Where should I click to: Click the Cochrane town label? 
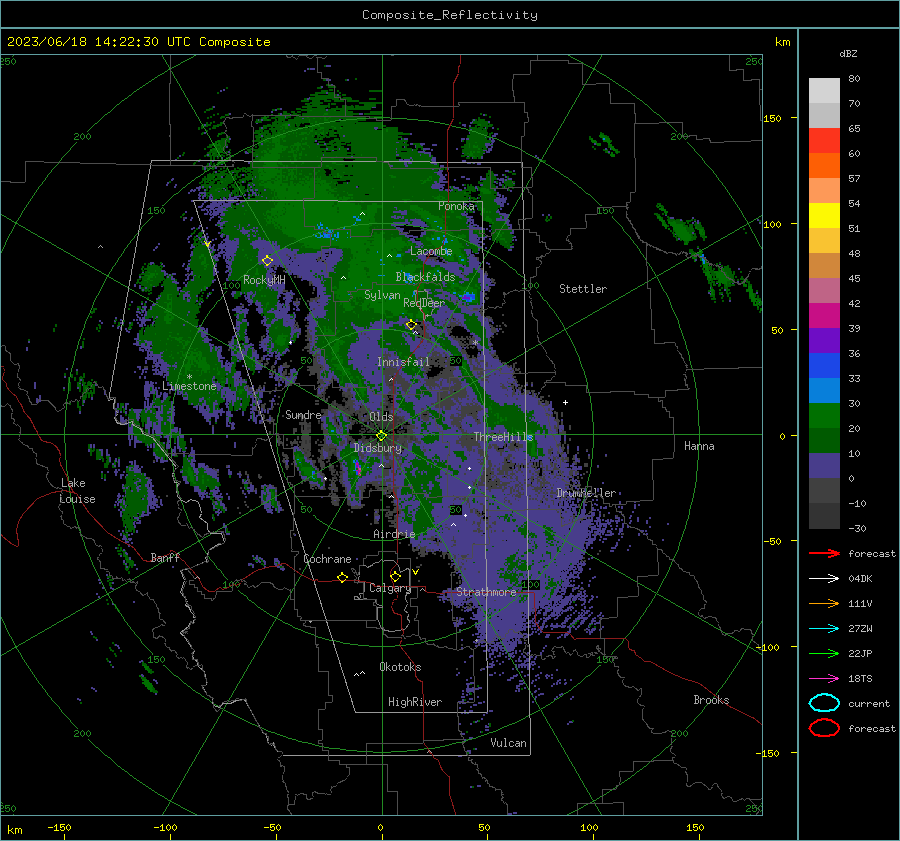327,559
